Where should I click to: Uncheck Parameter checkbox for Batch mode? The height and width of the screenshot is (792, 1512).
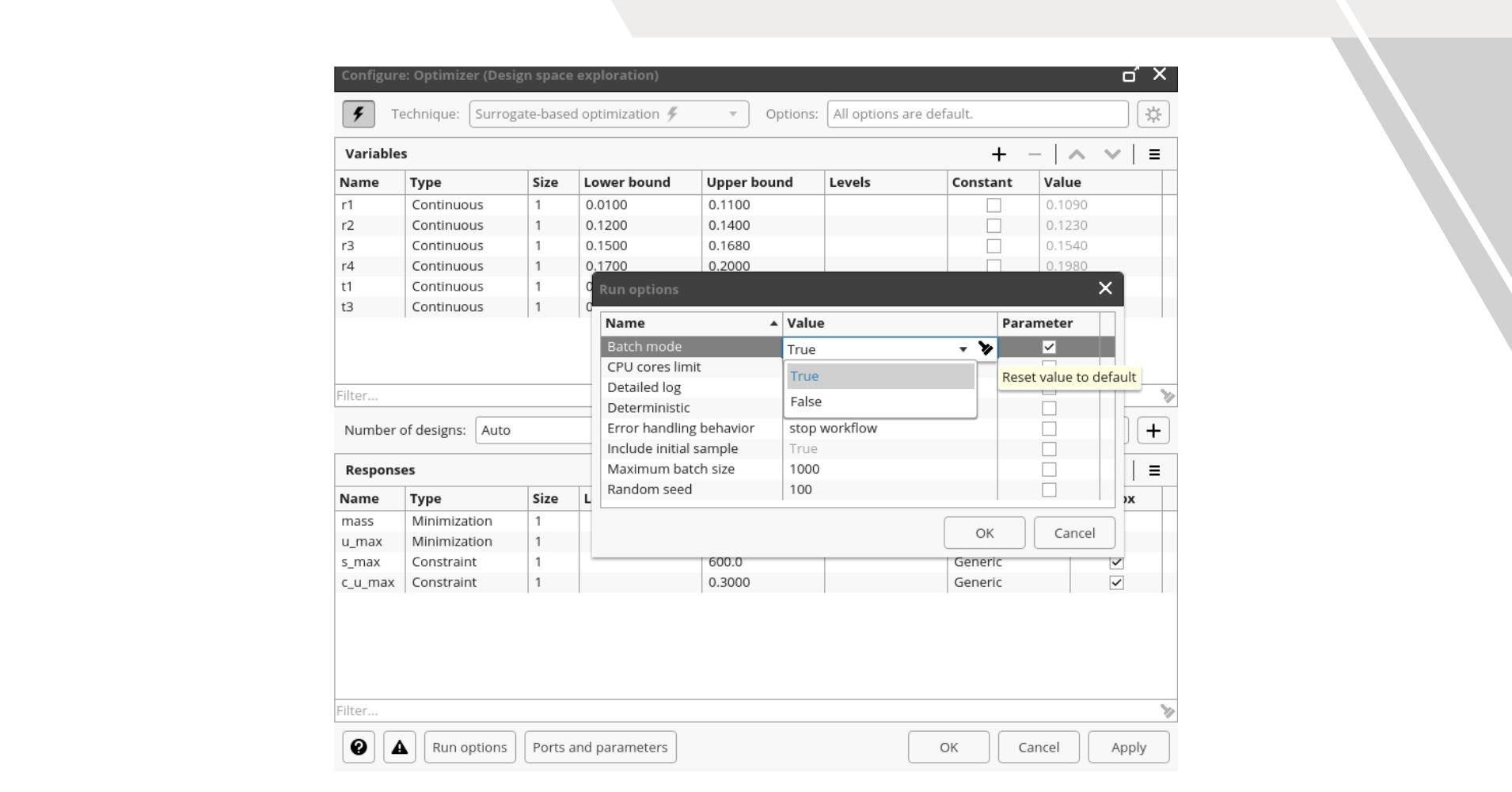click(x=1049, y=346)
